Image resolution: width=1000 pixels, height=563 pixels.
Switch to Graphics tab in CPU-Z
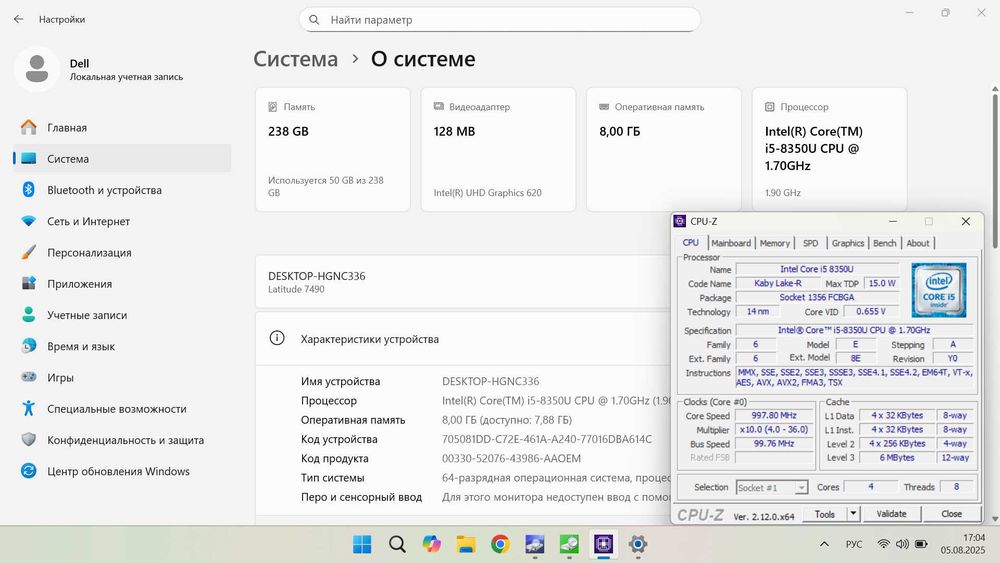(x=848, y=243)
